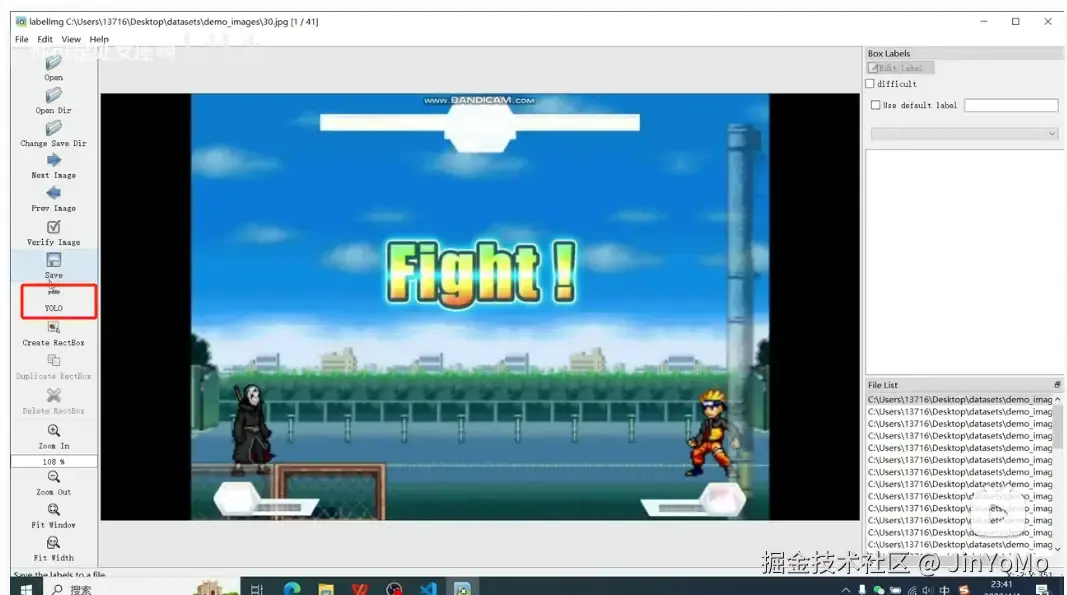Select Change Save Dir in toolbar
Image resolution: width=1067 pixels, height=595 pixels.
[53, 134]
